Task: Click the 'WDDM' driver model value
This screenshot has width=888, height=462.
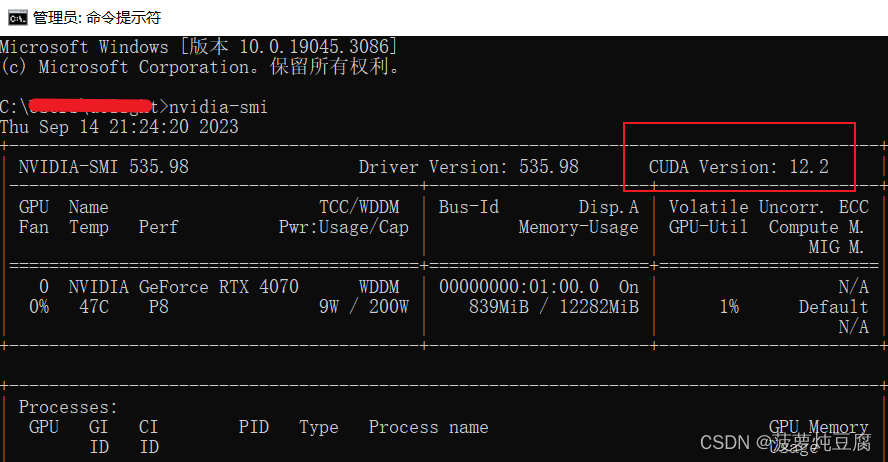Action: (379, 287)
